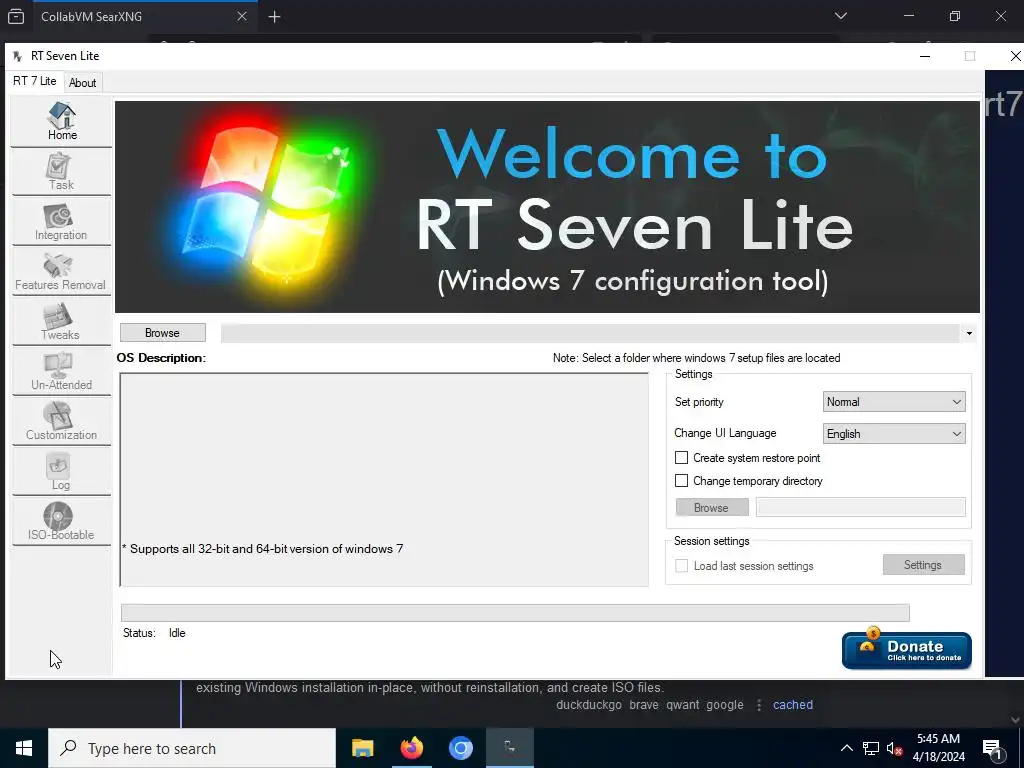The height and width of the screenshot is (768, 1024).
Task: Open the Features Removal section
Action: coord(61,272)
